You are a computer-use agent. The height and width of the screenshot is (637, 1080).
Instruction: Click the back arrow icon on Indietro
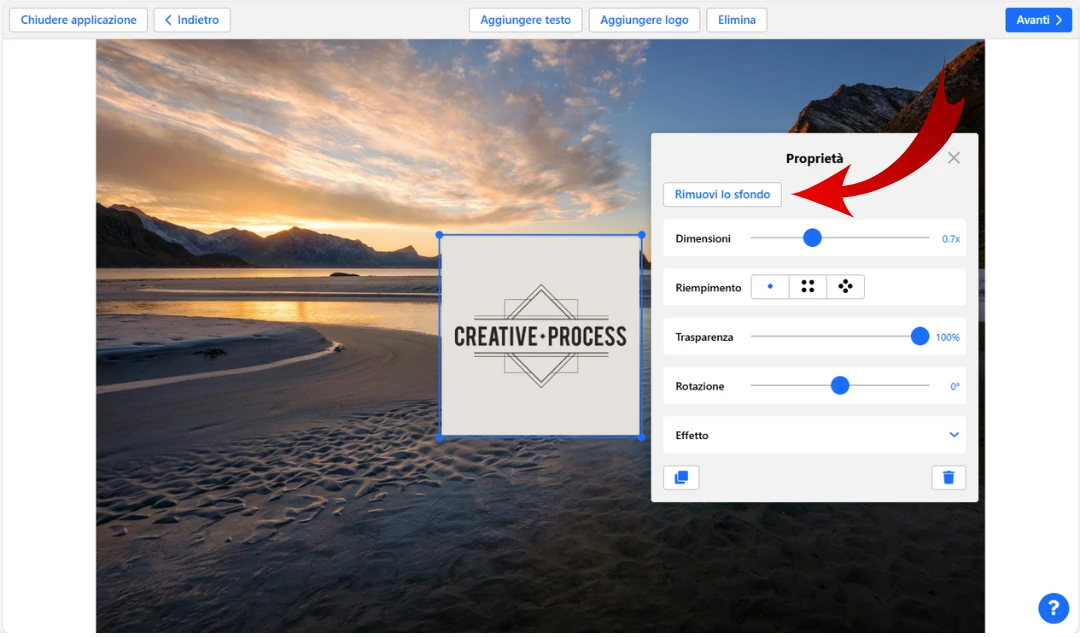(x=169, y=19)
